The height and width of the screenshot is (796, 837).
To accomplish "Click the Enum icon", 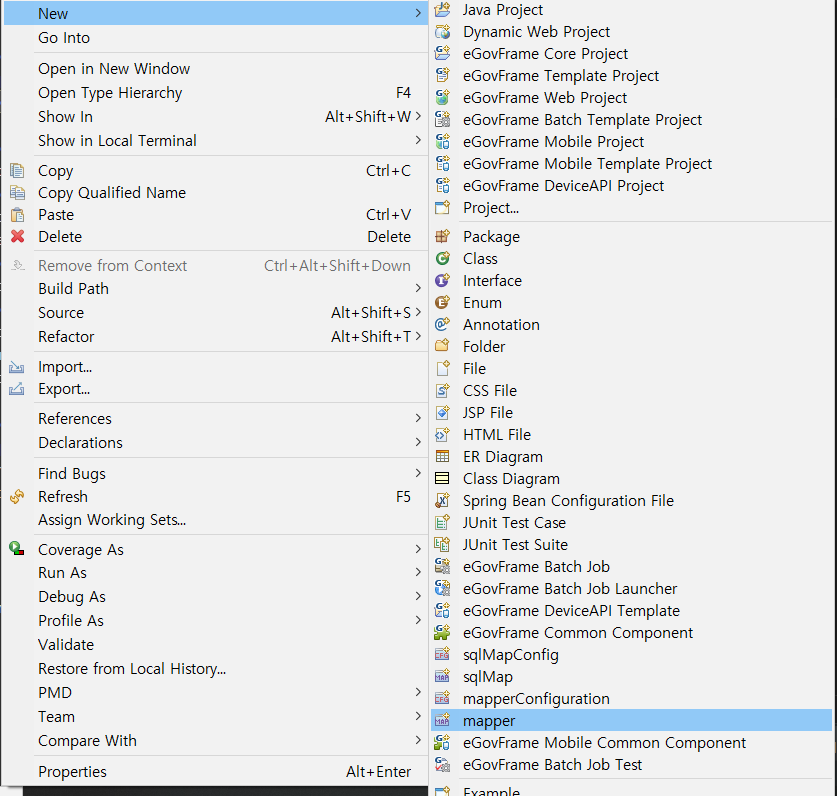I will click(443, 303).
